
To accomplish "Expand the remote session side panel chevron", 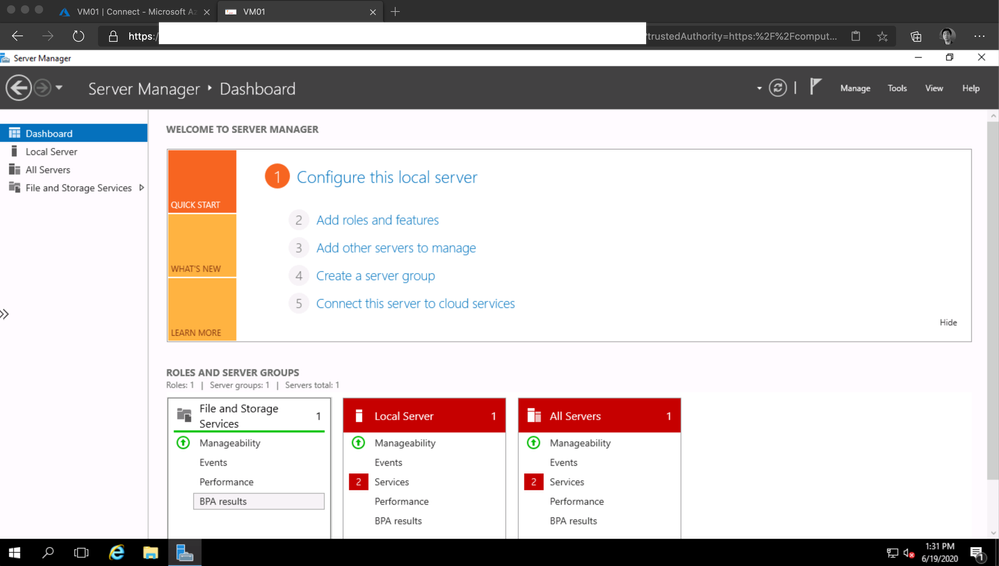I will (4, 314).
